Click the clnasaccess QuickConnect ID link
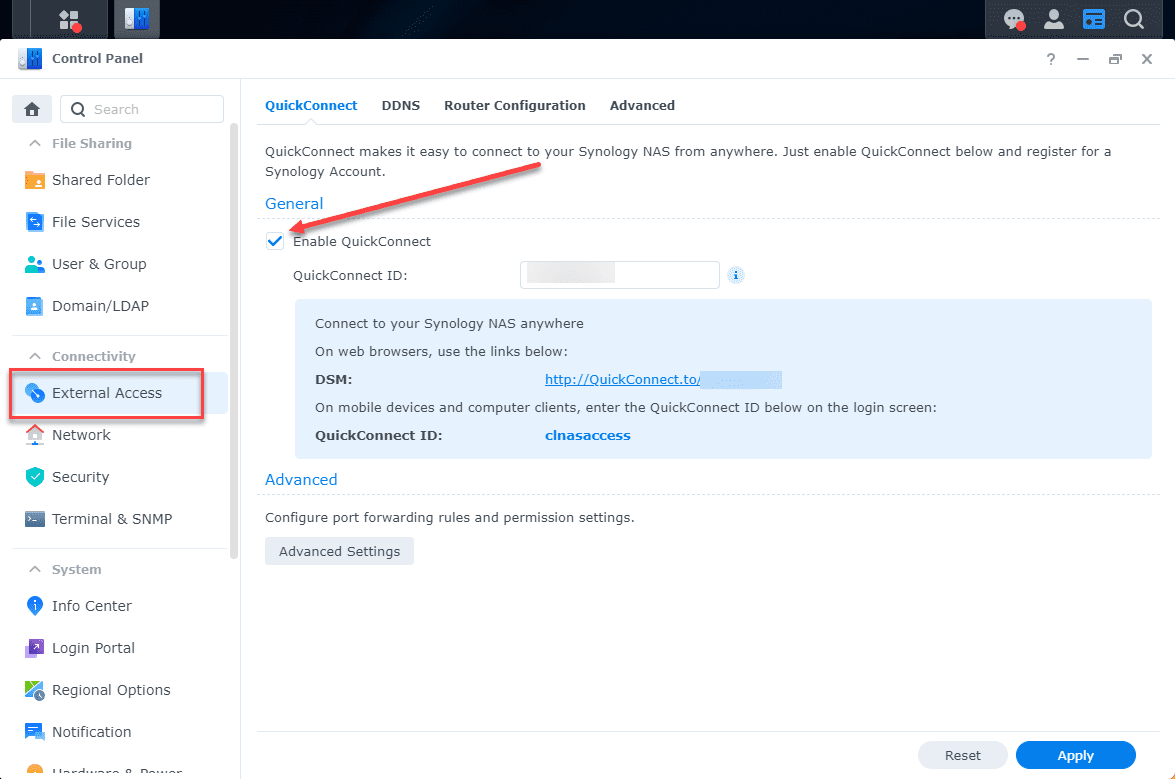This screenshot has width=1175, height=779. pos(588,435)
